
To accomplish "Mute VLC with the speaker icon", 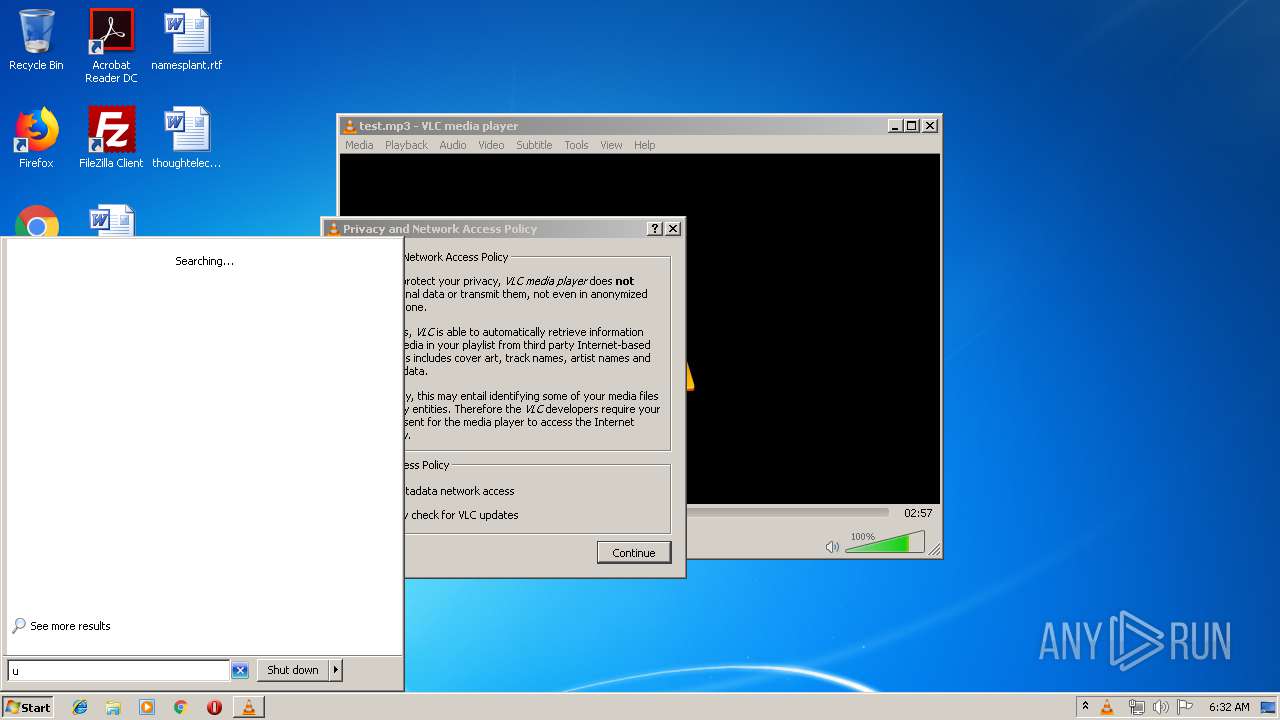I will click(832, 547).
